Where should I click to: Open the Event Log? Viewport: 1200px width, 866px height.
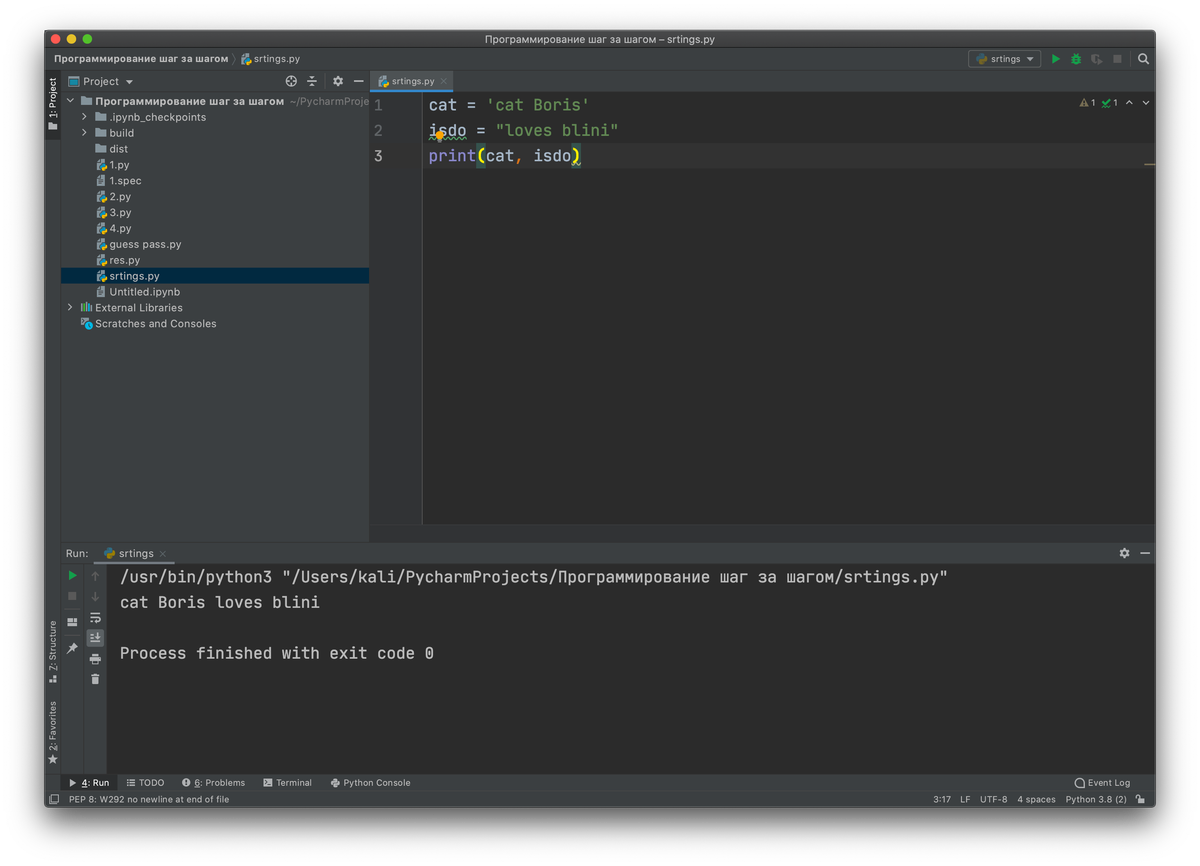click(x=1102, y=783)
